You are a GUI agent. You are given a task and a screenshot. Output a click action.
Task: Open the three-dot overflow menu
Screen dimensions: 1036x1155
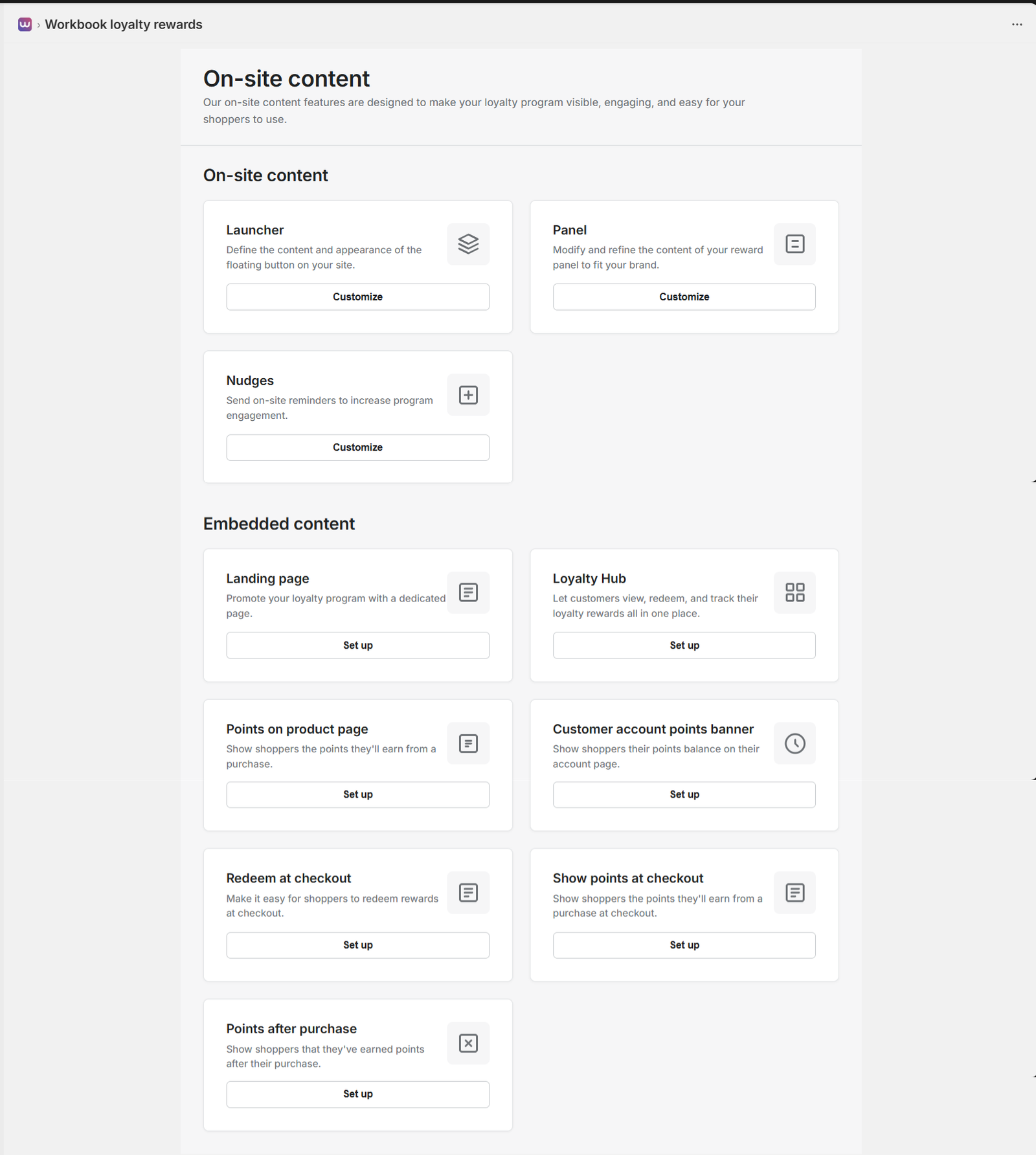click(1017, 24)
